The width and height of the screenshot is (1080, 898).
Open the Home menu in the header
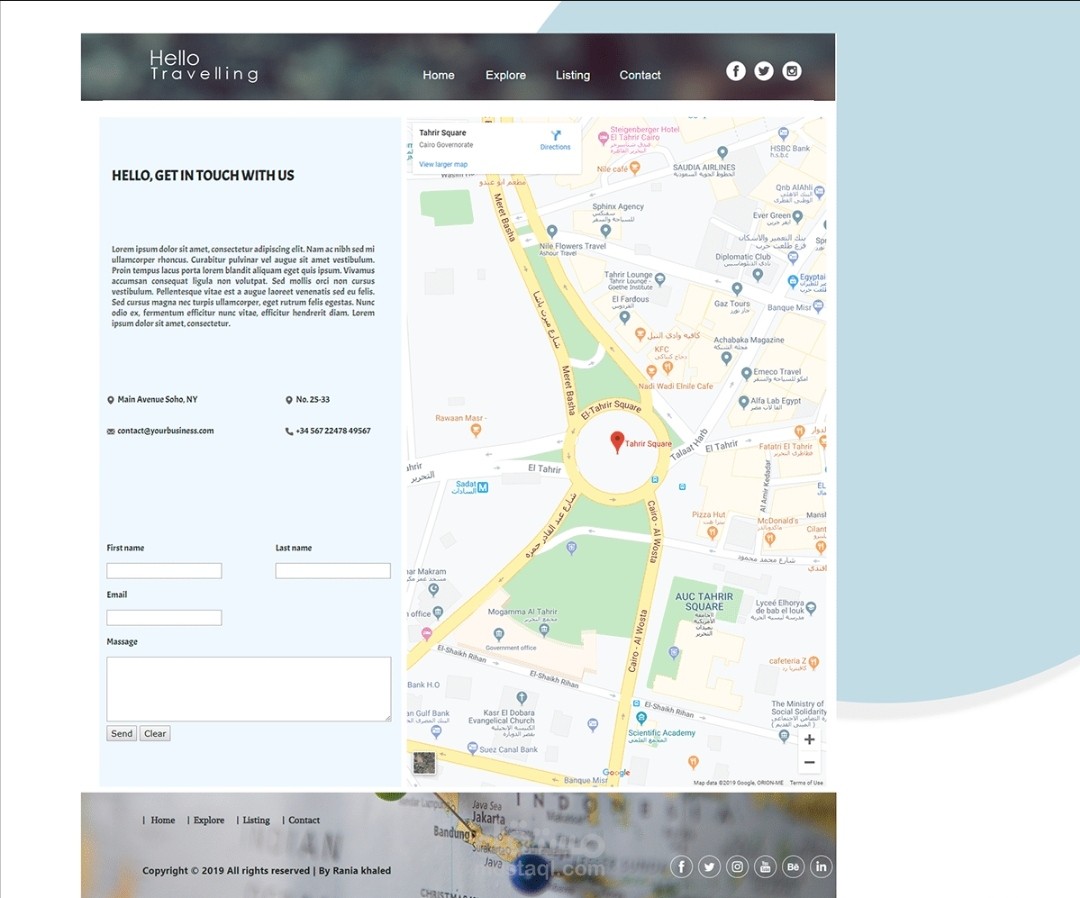[439, 75]
